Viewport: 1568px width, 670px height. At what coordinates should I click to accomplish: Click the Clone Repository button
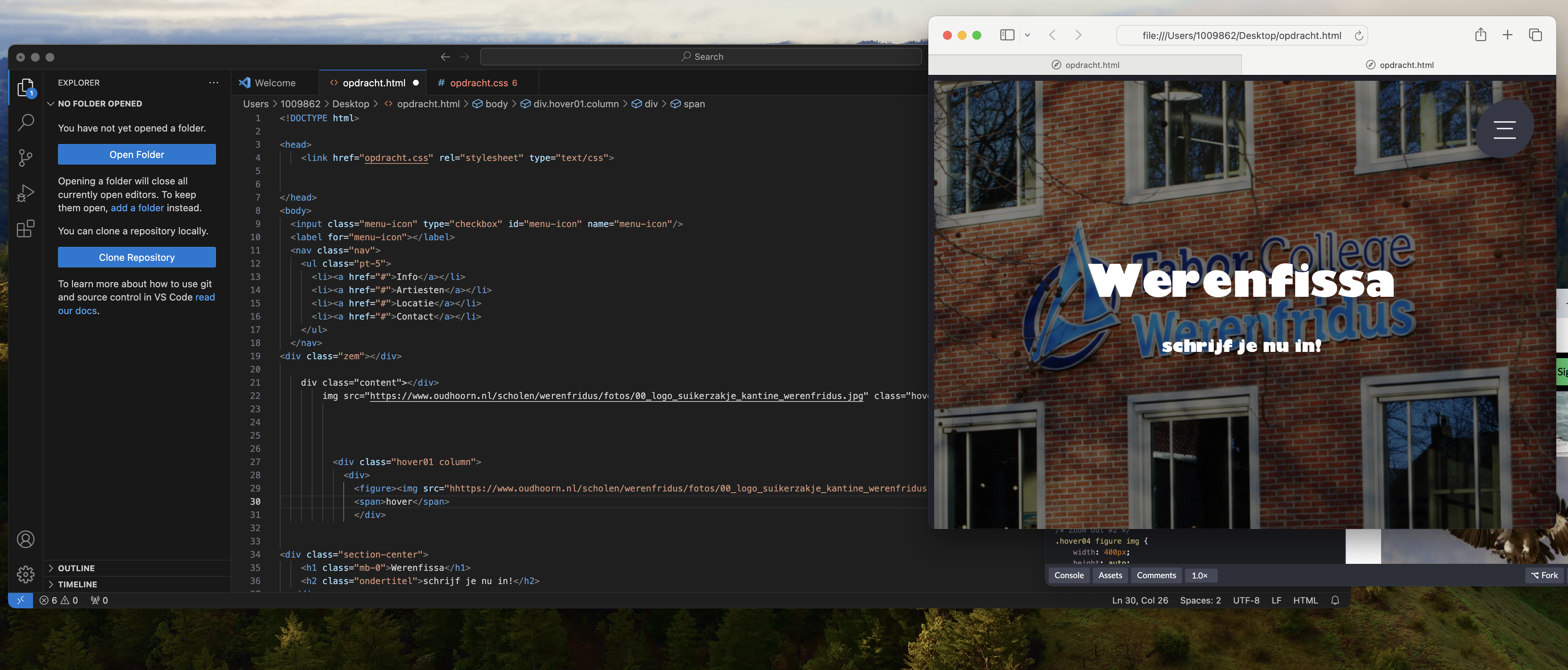(x=136, y=257)
